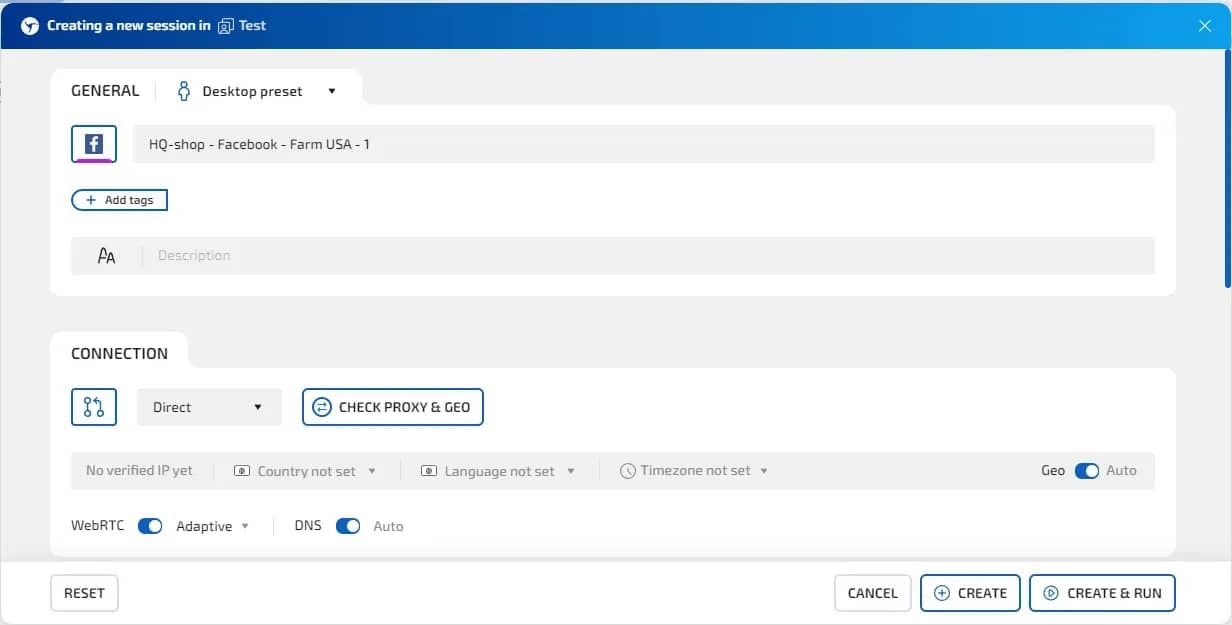This screenshot has height=625, width=1232.
Task: Click the CREATE & RUN button
Action: [x=1102, y=593]
